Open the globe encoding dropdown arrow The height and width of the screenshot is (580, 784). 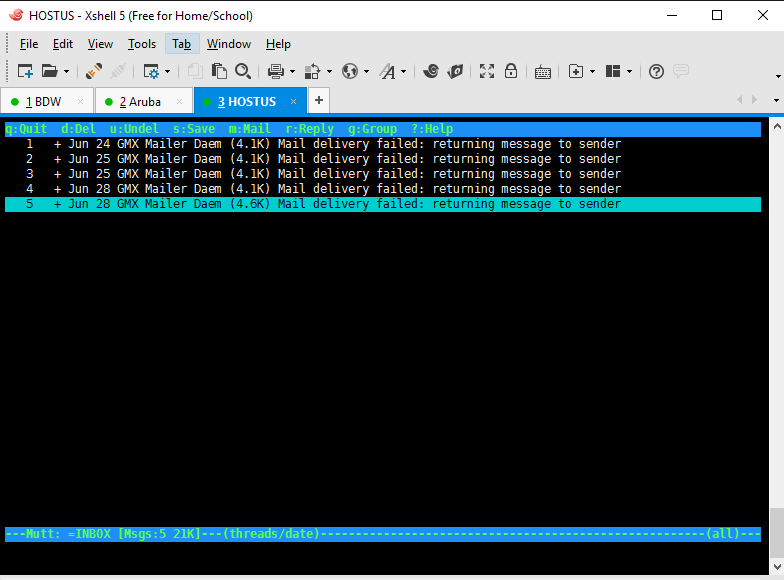pos(367,71)
